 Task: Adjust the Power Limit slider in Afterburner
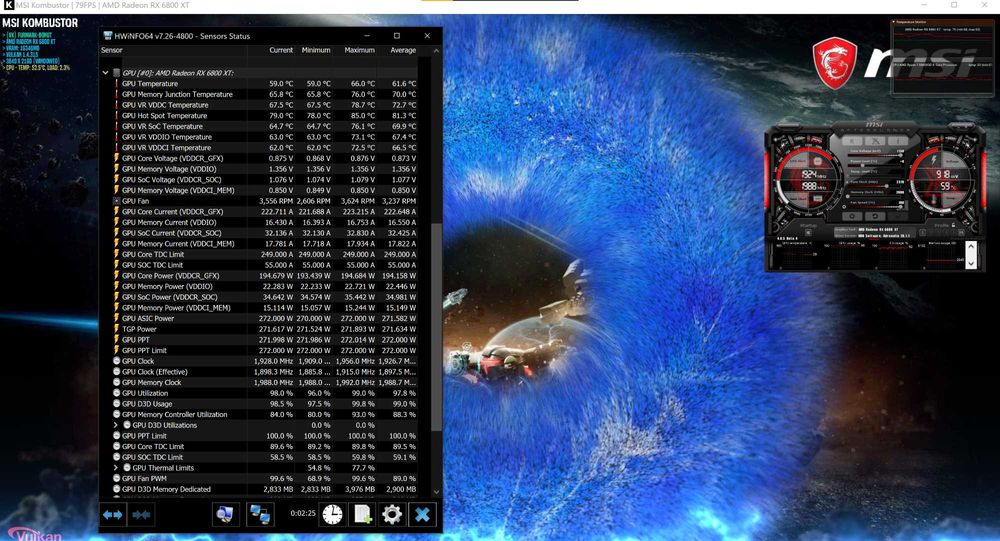[875, 165]
